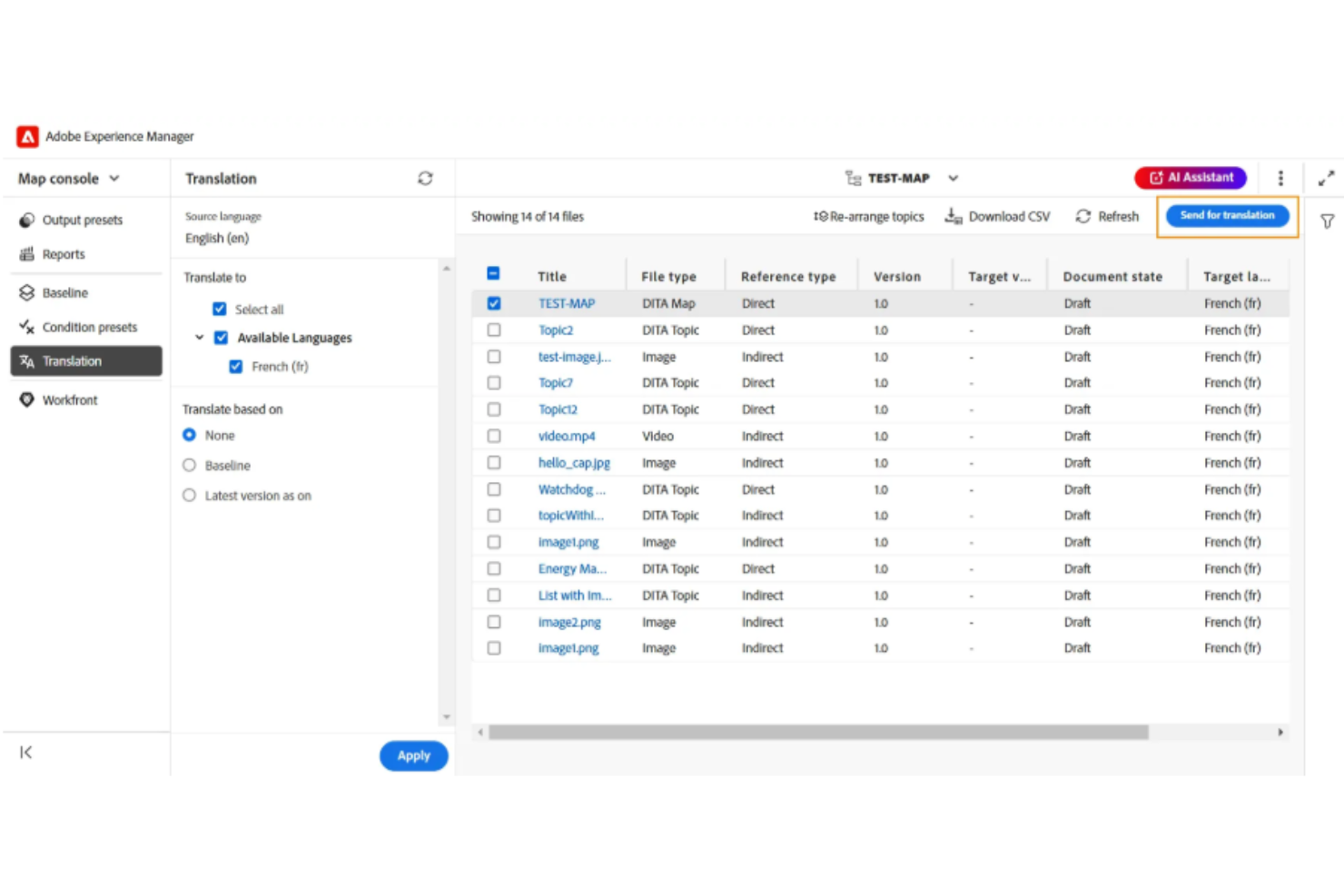Sort by the Reference type column header
This screenshot has width=1344, height=896.
pos(788,276)
